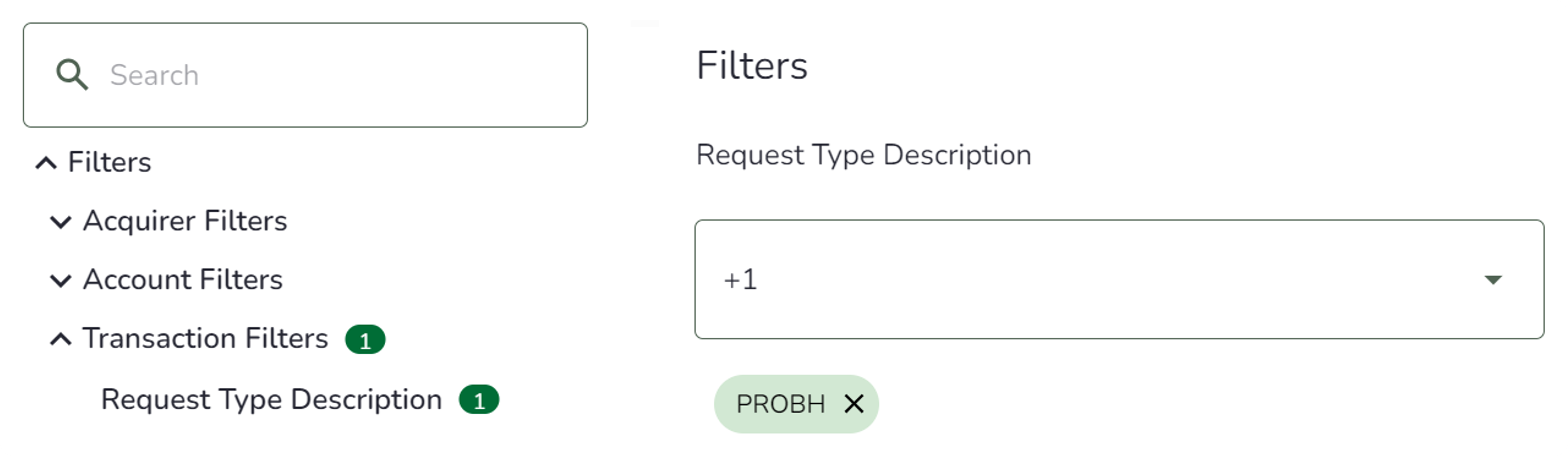Viewport: 1568px width, 456px height.
Task: Collapse Transaction Filters chevron
Action: tap(60, 339)
